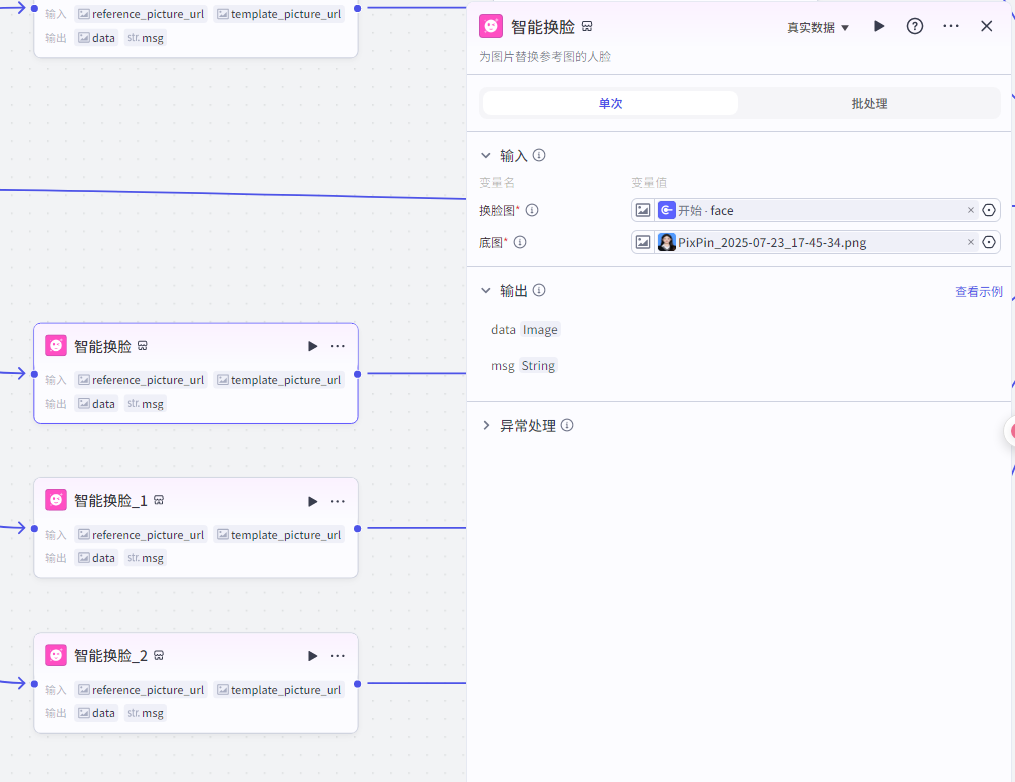The image size is (1015, 782).
Task: Clear the 开始 · face variable value
Action: [970, 210]
